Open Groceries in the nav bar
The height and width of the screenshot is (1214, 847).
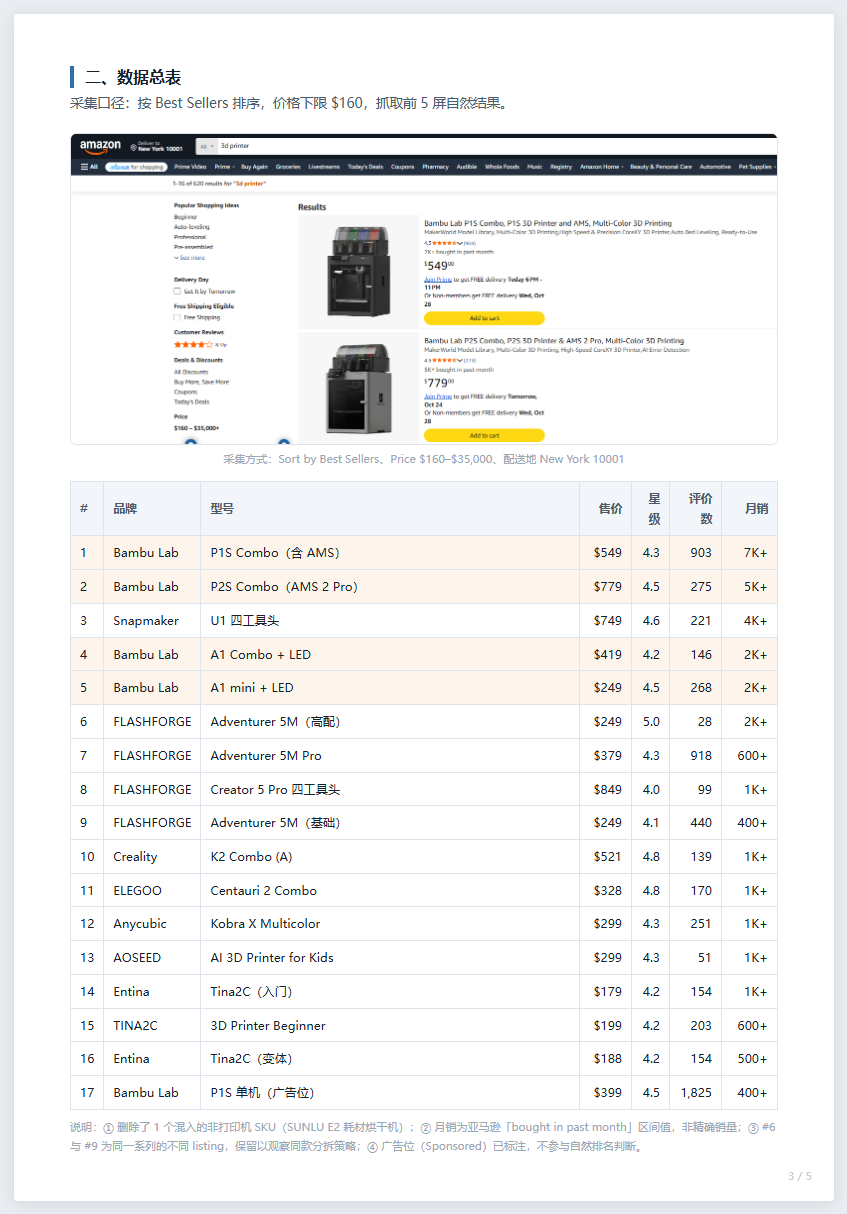click(288, 167)
